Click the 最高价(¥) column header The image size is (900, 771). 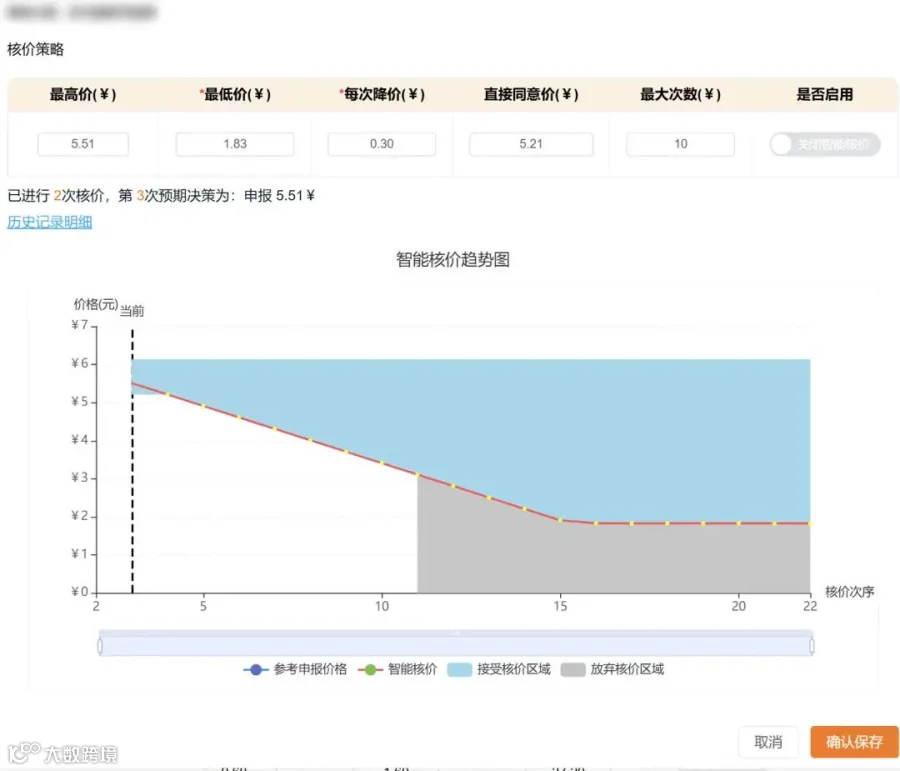(x=83, y=95)
